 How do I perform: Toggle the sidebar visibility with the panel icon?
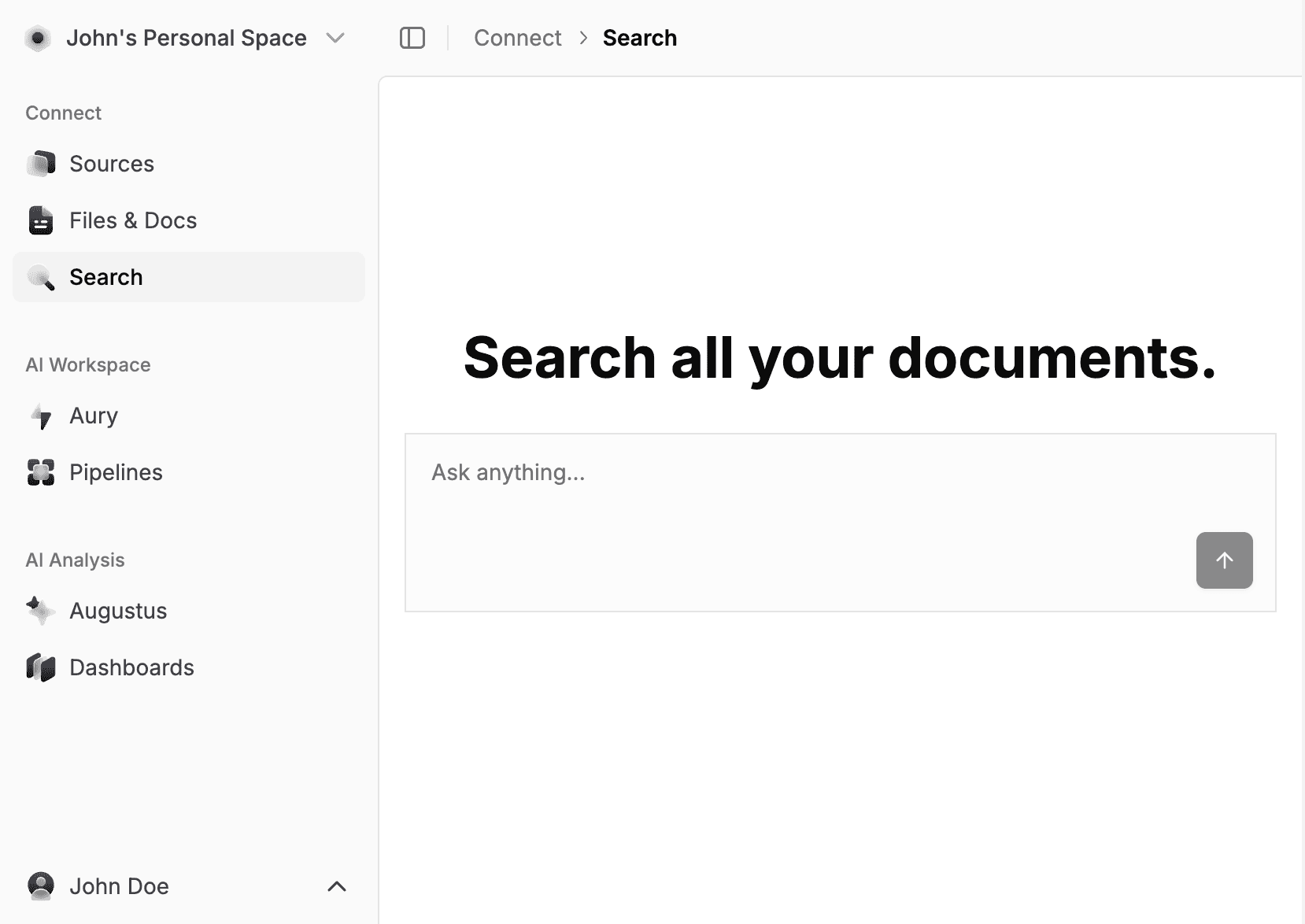(412, 37)
